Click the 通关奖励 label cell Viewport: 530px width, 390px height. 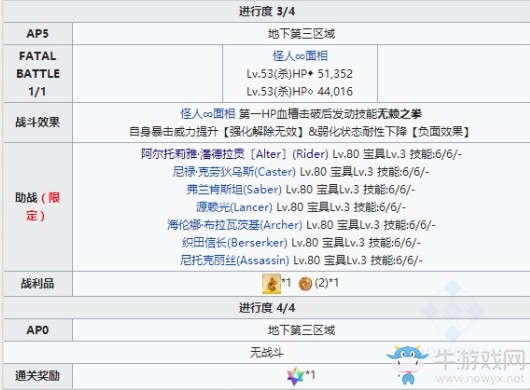[38, 376]
